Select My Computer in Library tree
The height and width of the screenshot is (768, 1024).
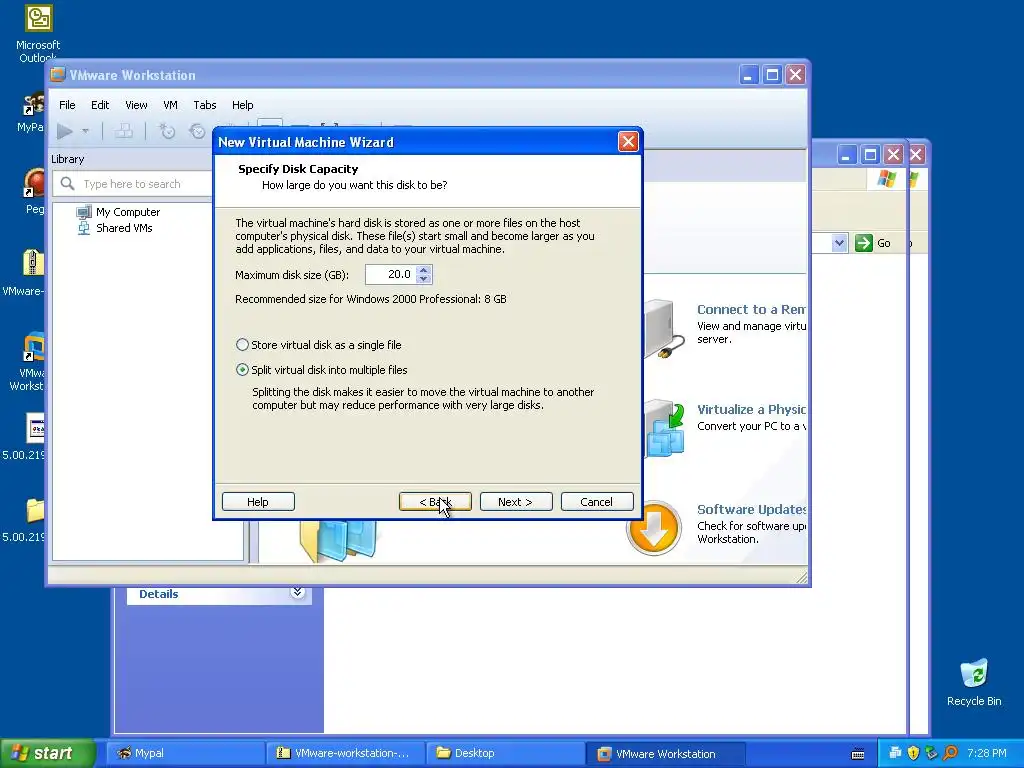(x=127, y=212)
